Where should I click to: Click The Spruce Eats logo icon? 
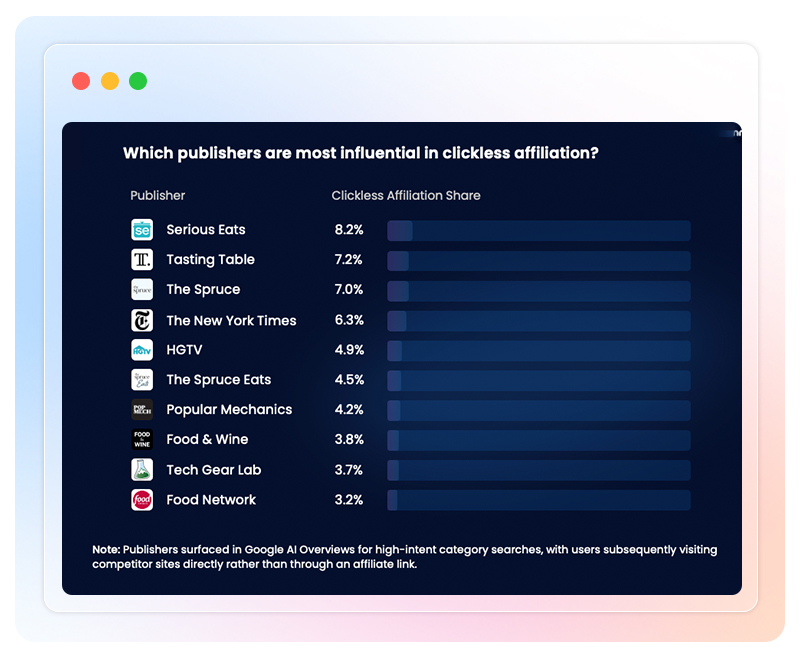tap(142, 380)
